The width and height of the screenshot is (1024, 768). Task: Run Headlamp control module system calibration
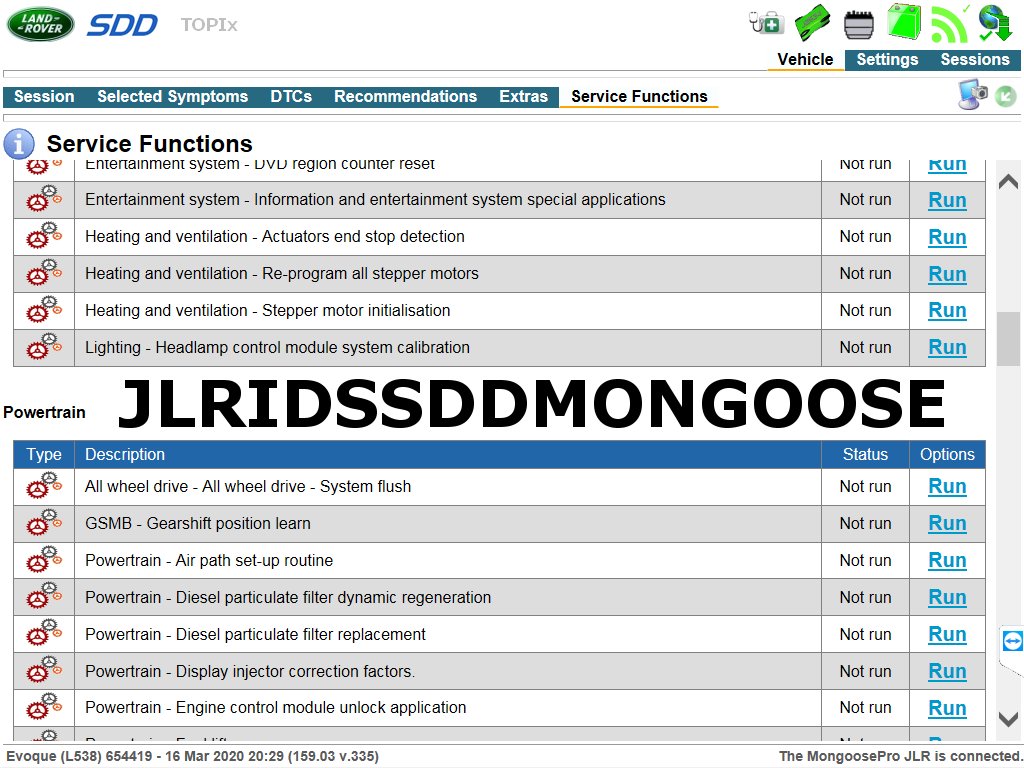[947, 347]
